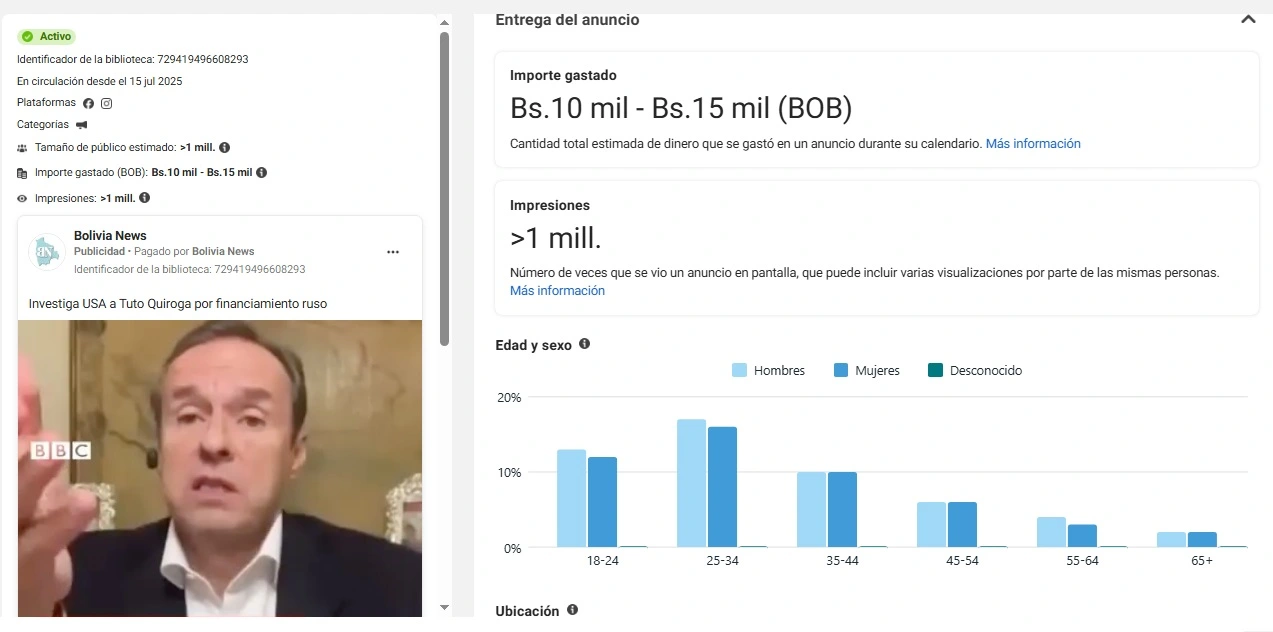Click the info icon beside Ubicación

click(x=573, y=610)
